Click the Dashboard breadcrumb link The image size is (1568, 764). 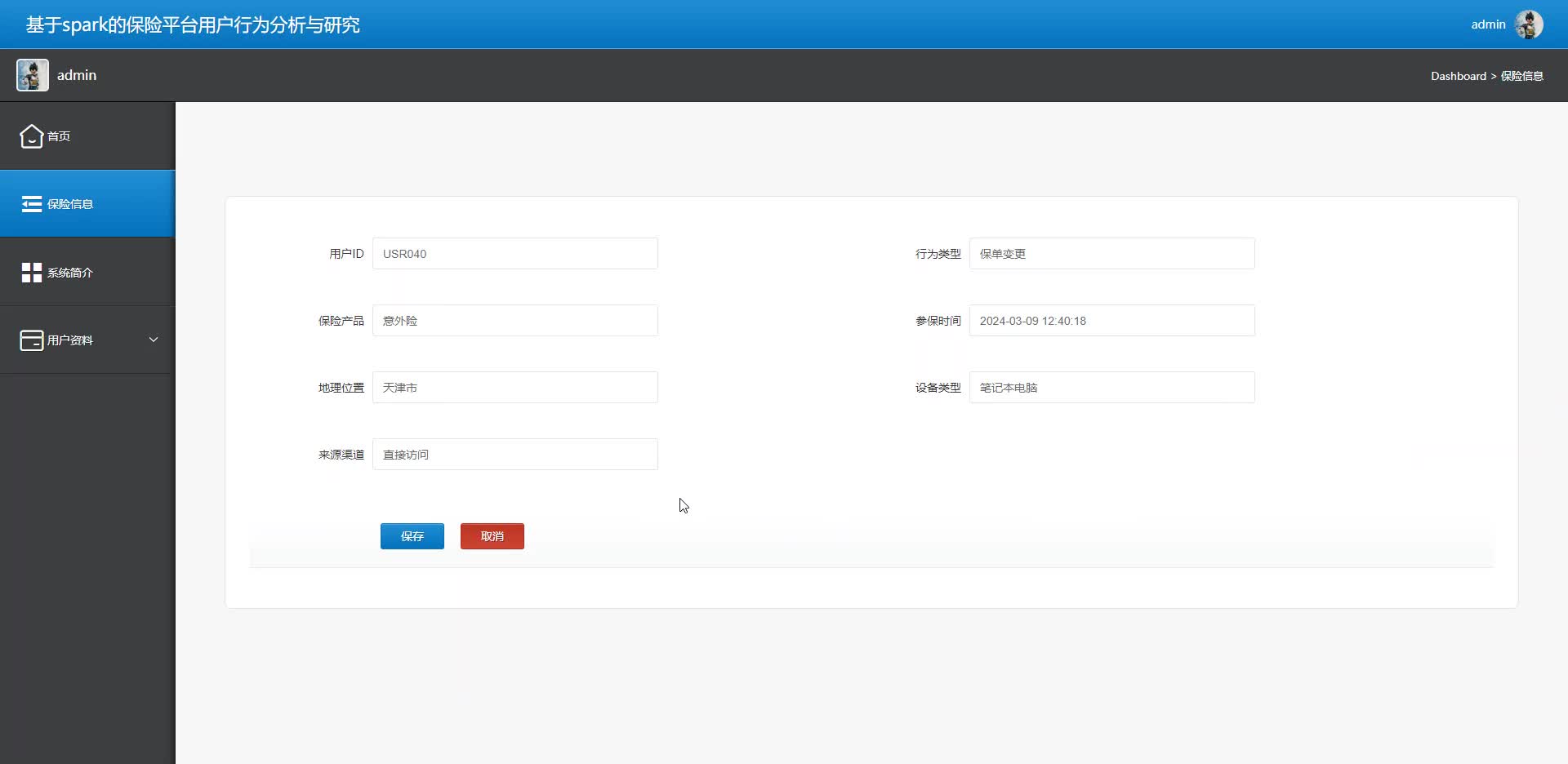[1459, 75]
